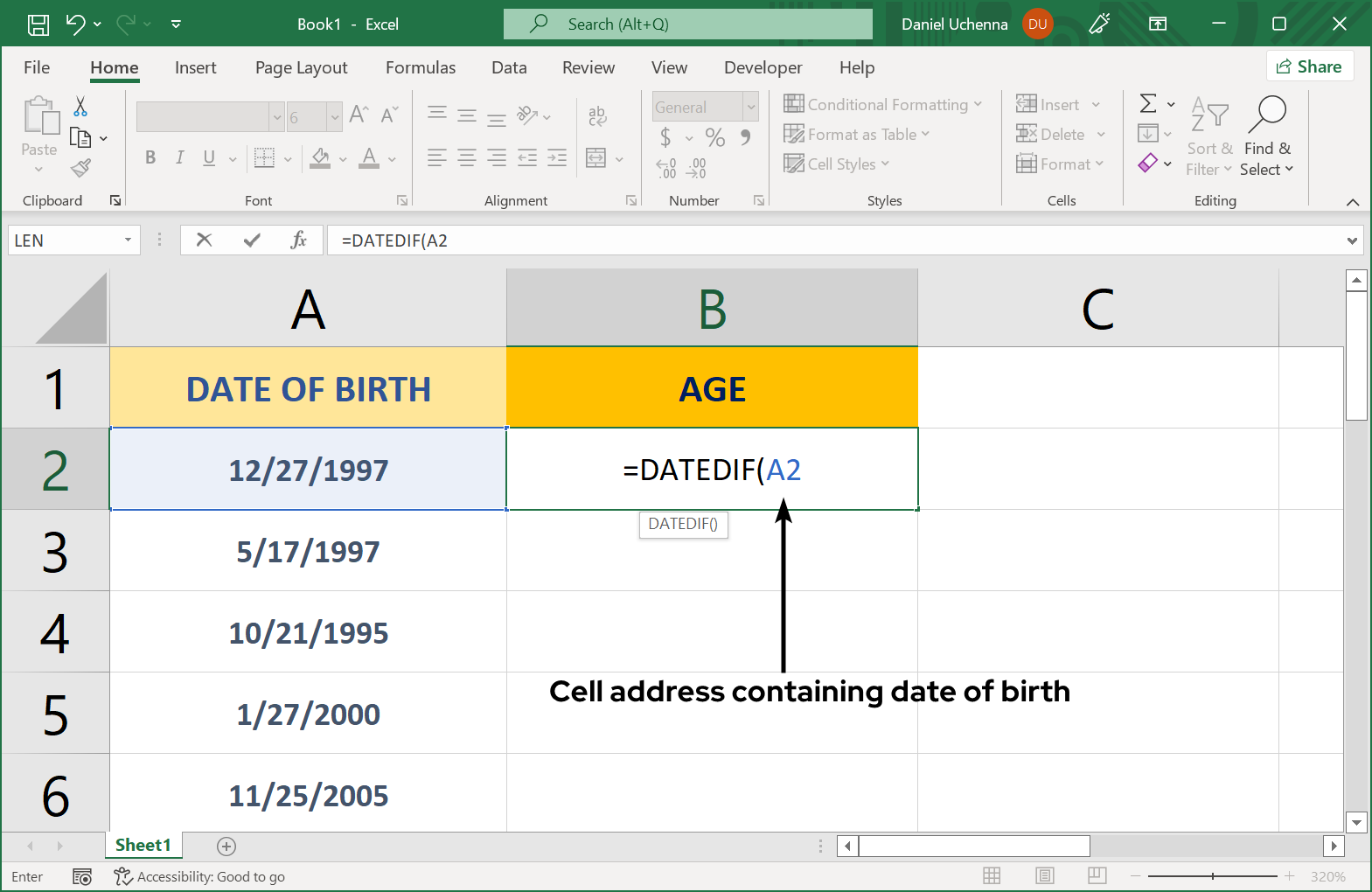Click the Share button
This screenshot has height=892, width=1372.
1309,66
